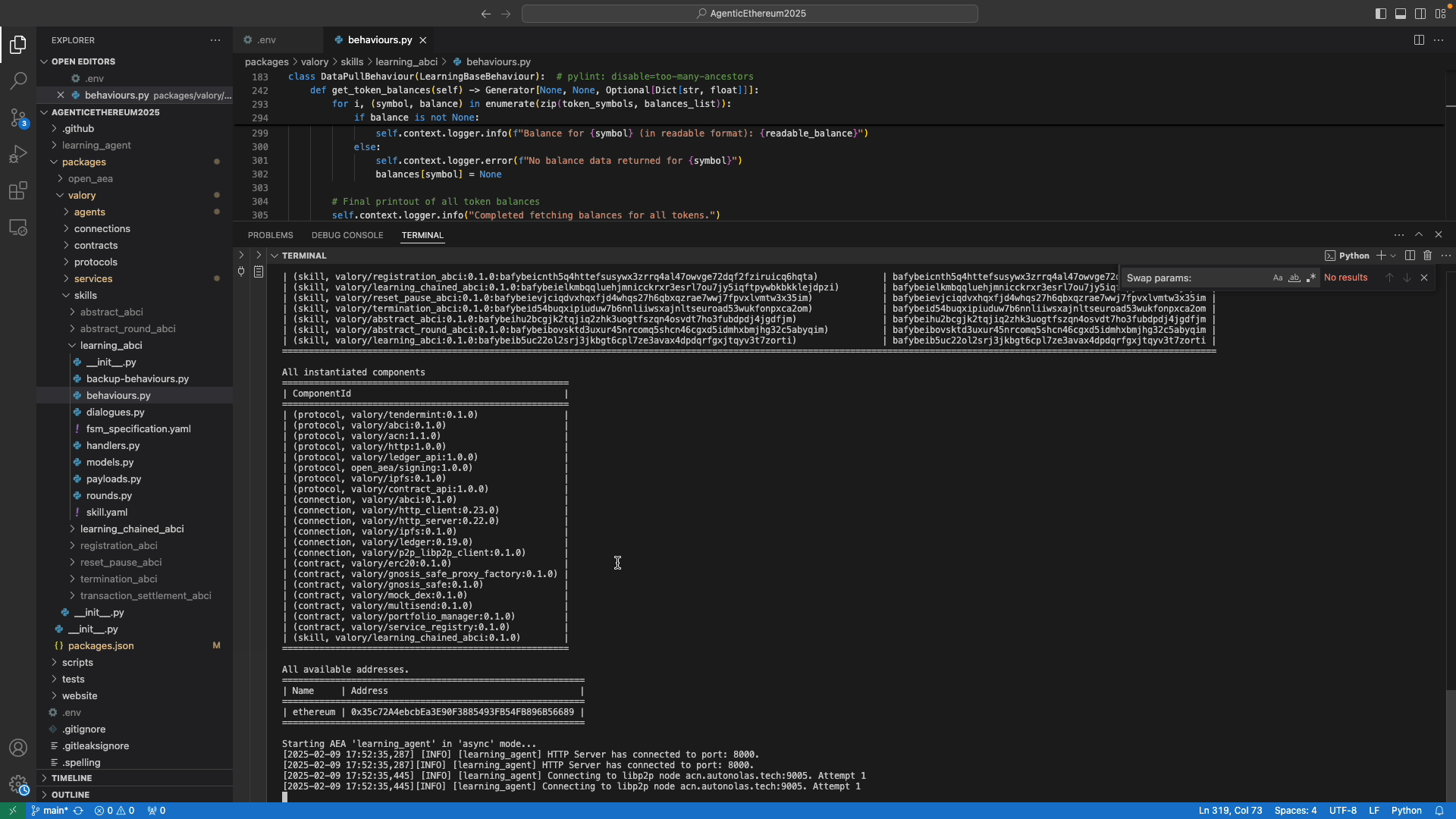
Task: Click the Synchronize Changes icon in status bar
Action: (78, 811)
